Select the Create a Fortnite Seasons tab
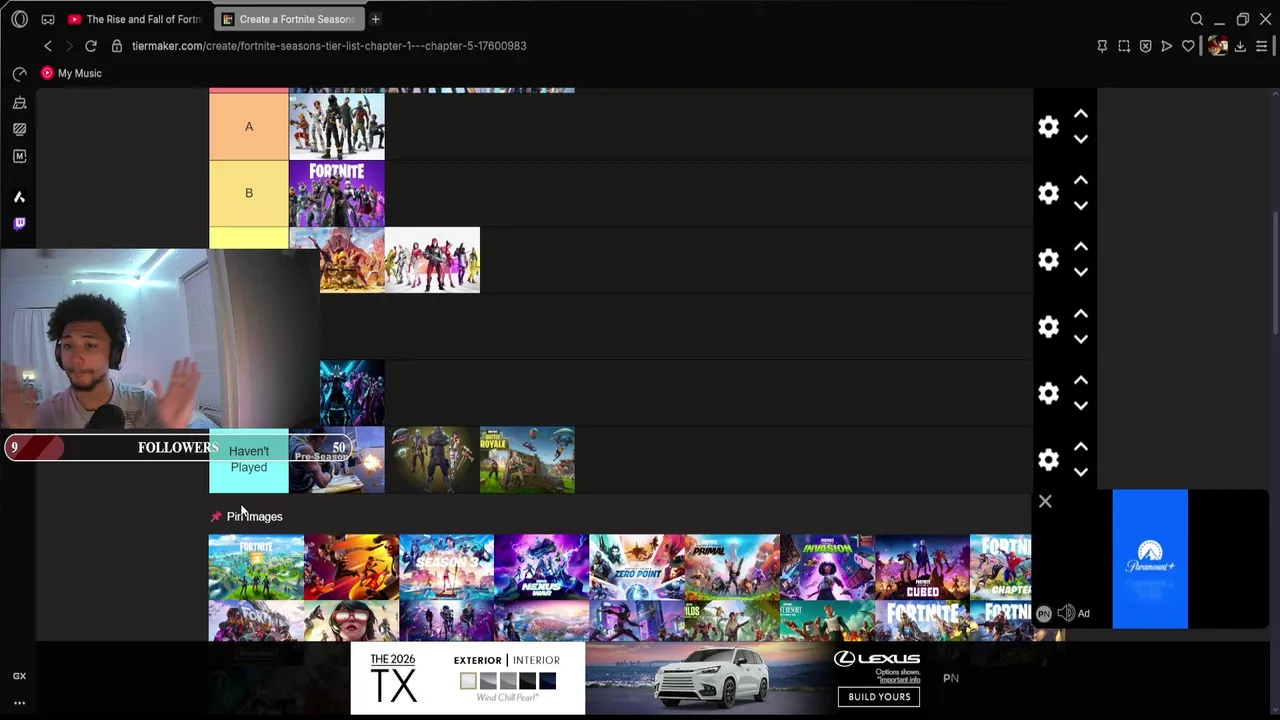The image size is (1280, 720). click(288, 19)
